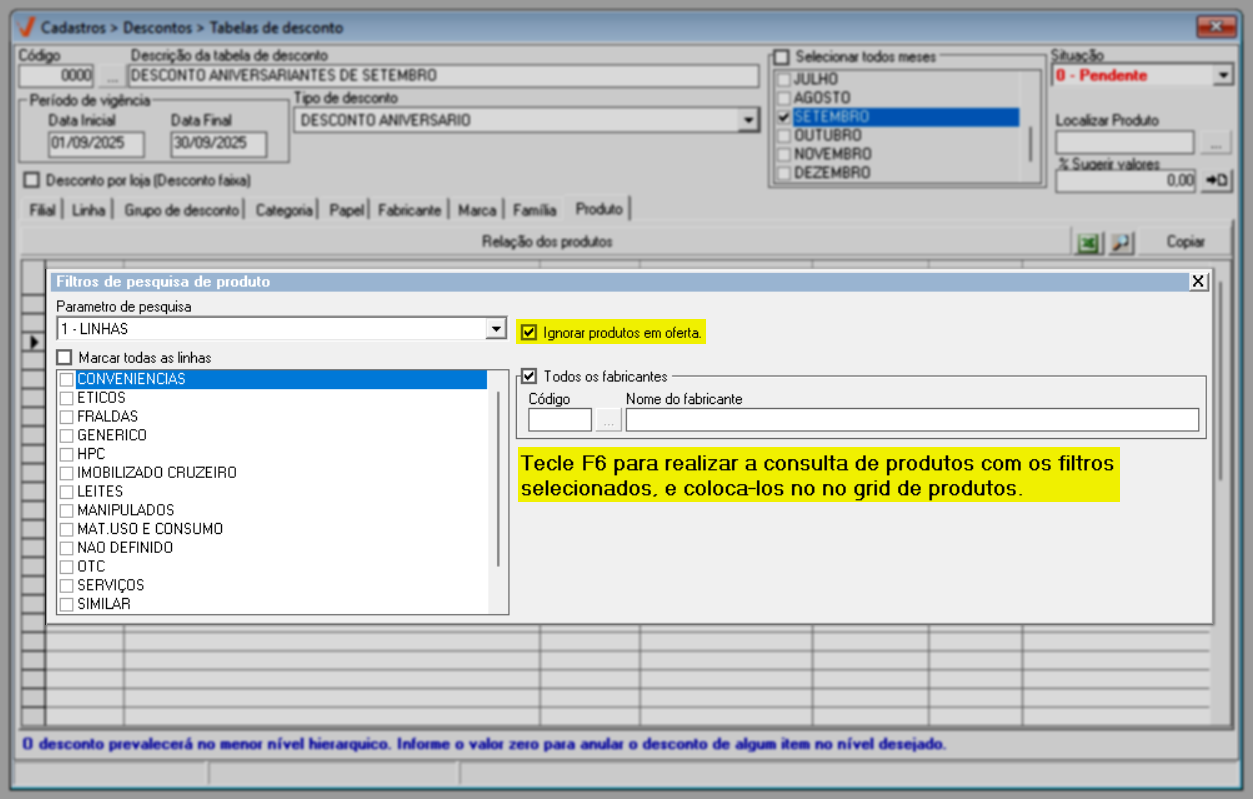This screenshot has height=799, width=1253.
Task: Uncheck Ignorar produtos em oferta
Action: point(530,332)
